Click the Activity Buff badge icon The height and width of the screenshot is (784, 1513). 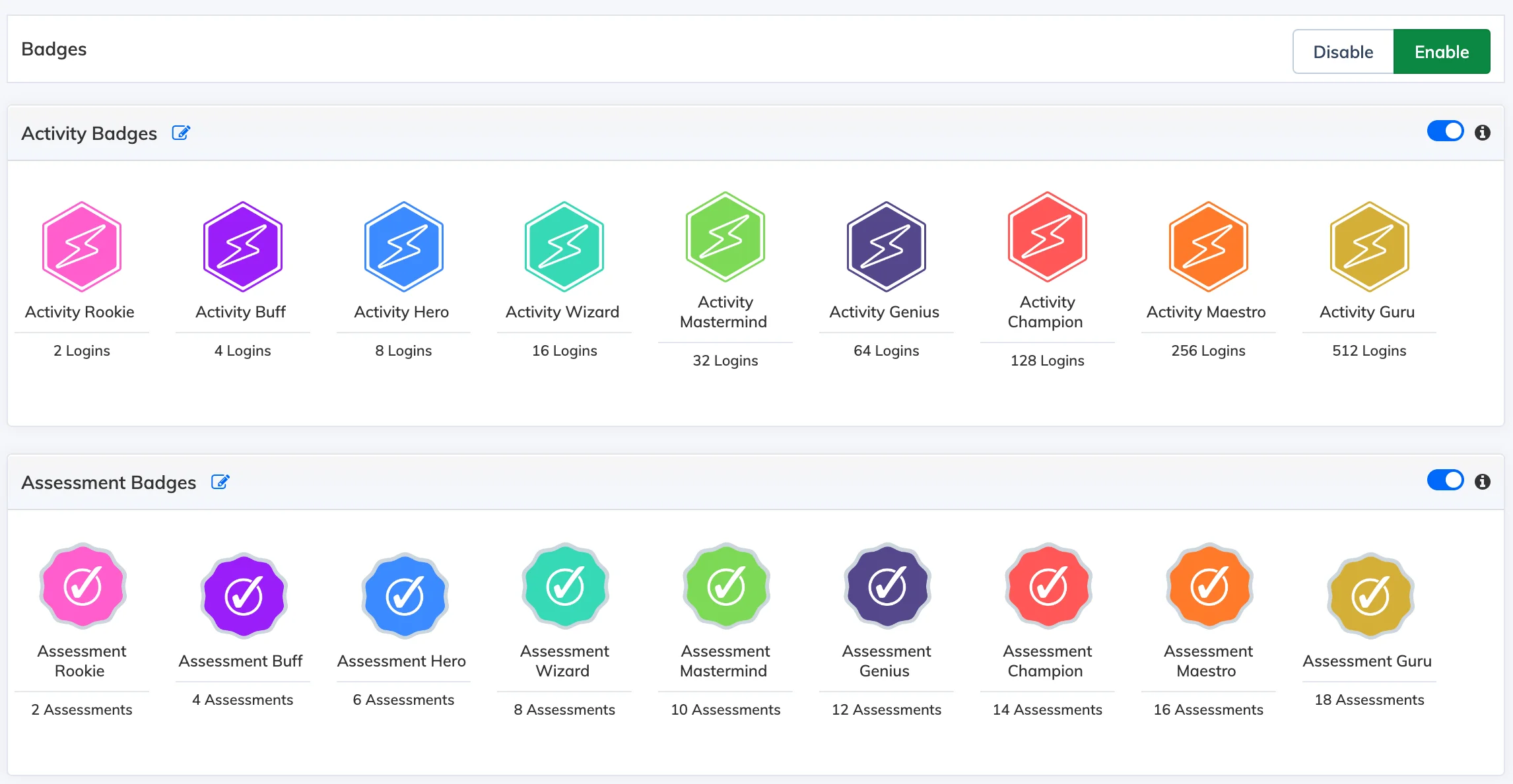tap(243, 247)
